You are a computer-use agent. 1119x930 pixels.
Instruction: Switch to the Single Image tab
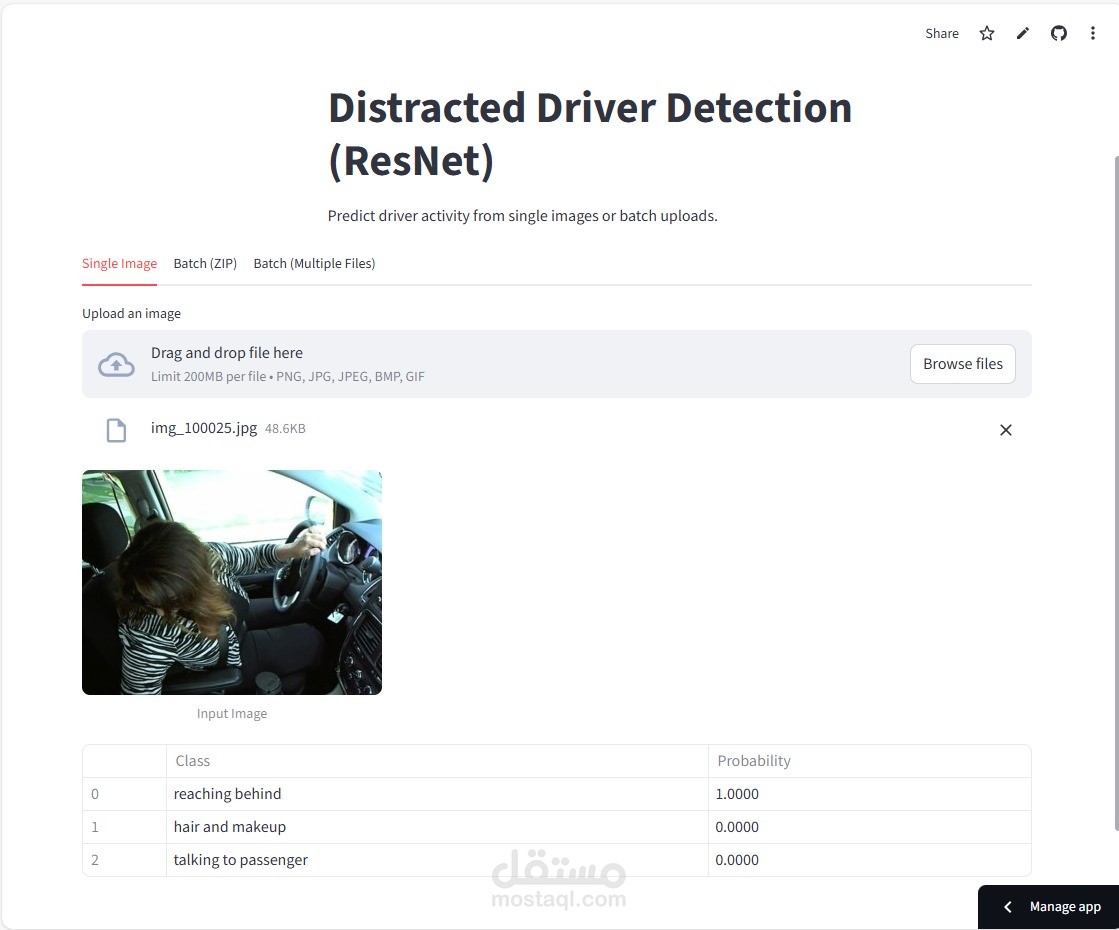pyautogui.click(x=119, y=263)
